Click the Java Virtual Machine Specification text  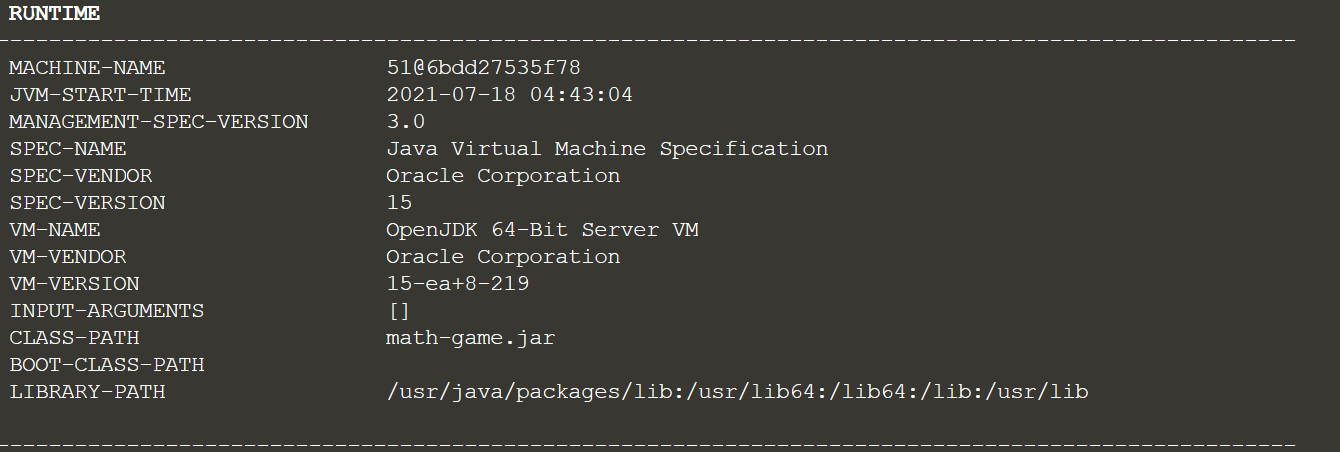pos(607,149)
